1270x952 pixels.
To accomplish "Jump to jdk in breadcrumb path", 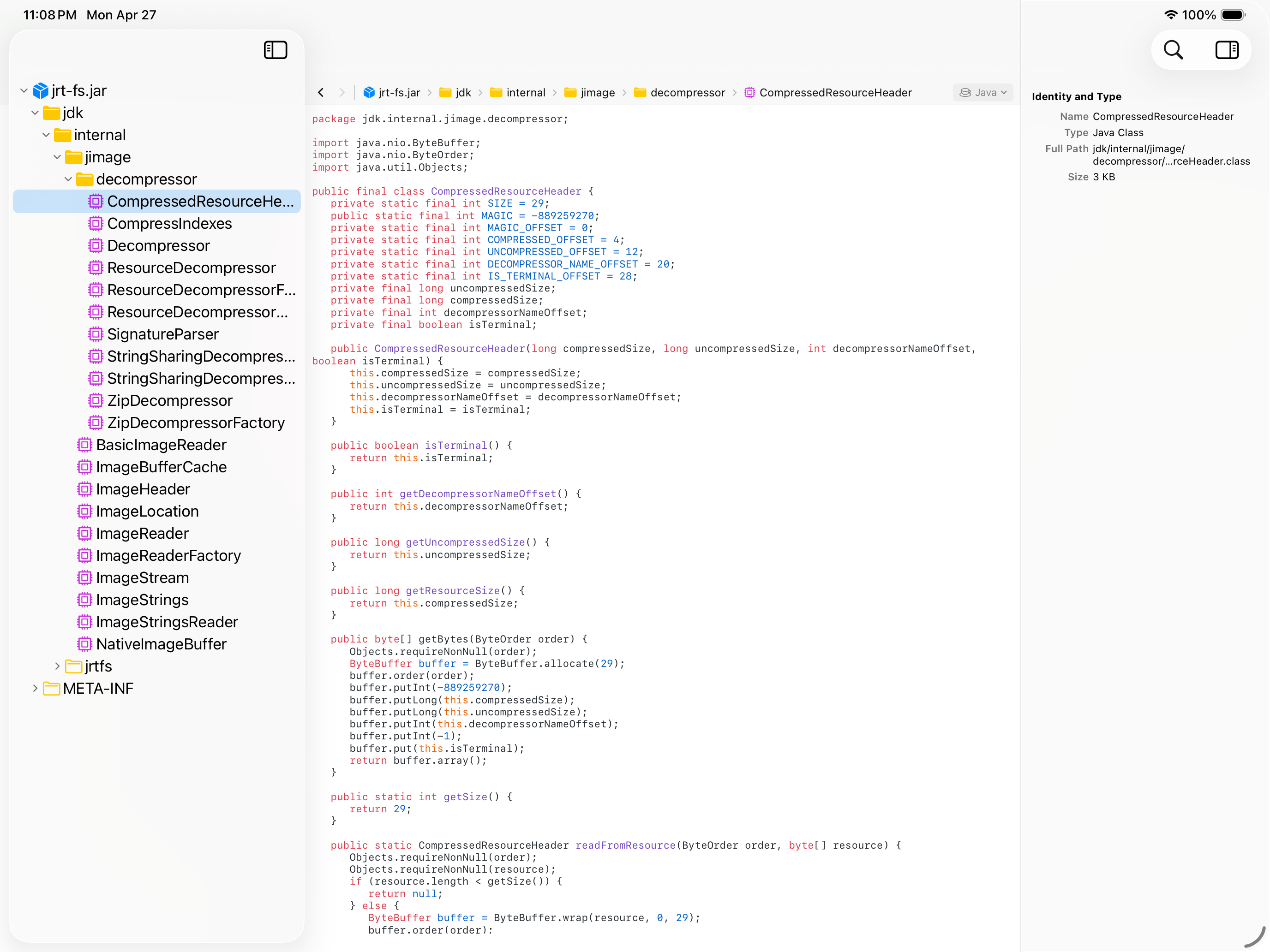I will (x=455, y=92).
